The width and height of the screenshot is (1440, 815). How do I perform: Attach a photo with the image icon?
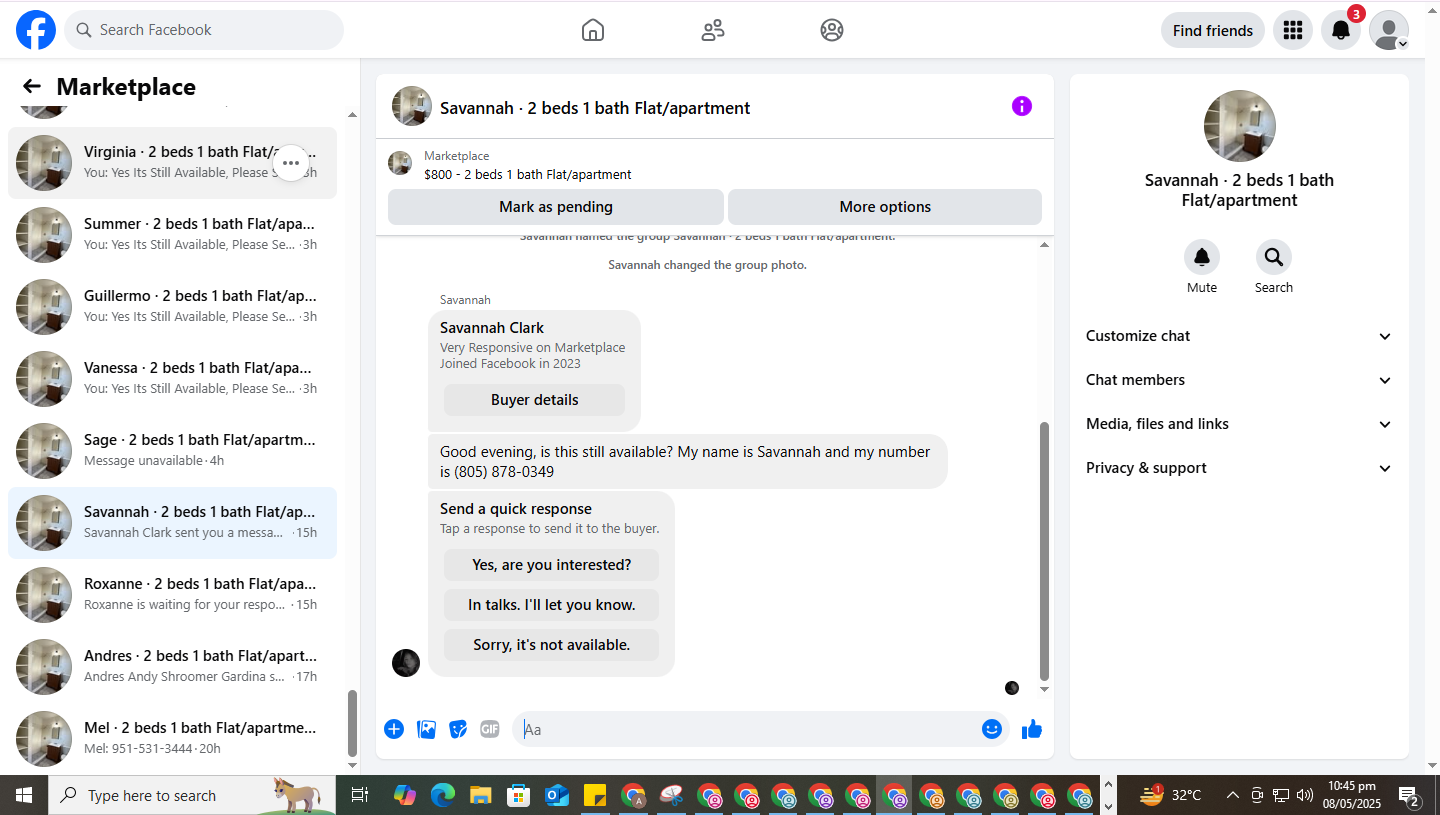tap(427, 729)
